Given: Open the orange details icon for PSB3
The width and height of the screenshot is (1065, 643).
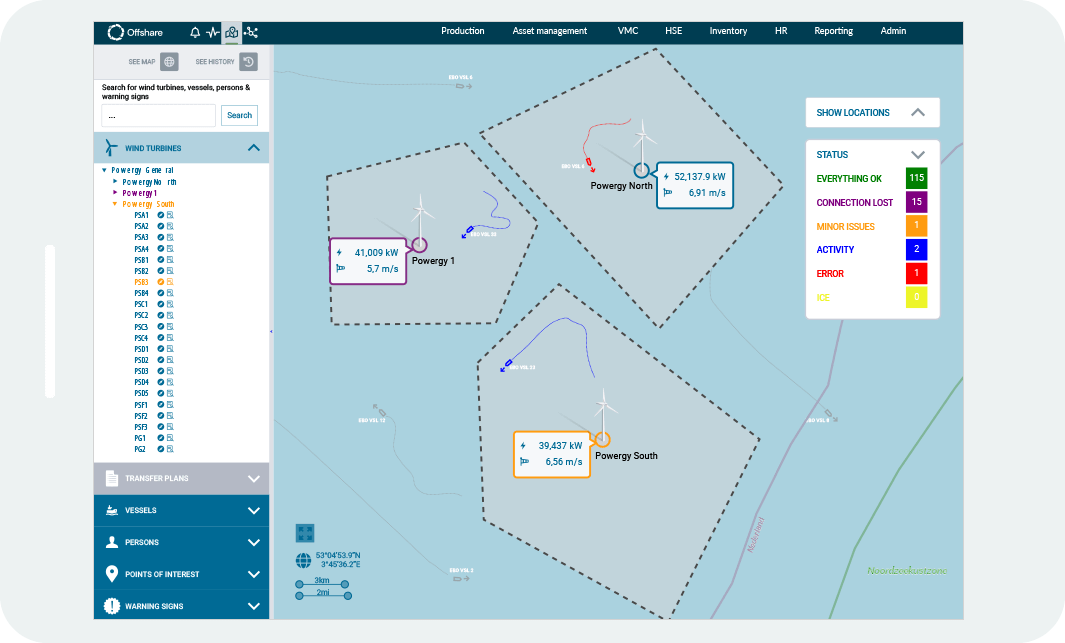Looking at the screenshot, I should (170, 282).
